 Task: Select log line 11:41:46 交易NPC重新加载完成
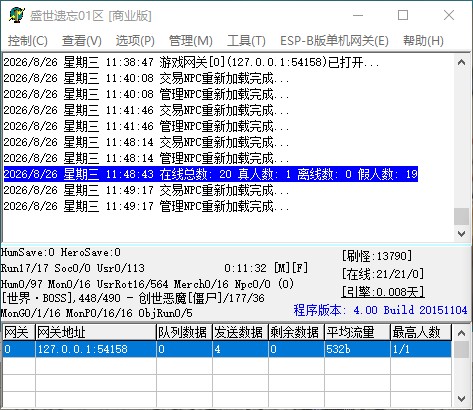[146, 110]
